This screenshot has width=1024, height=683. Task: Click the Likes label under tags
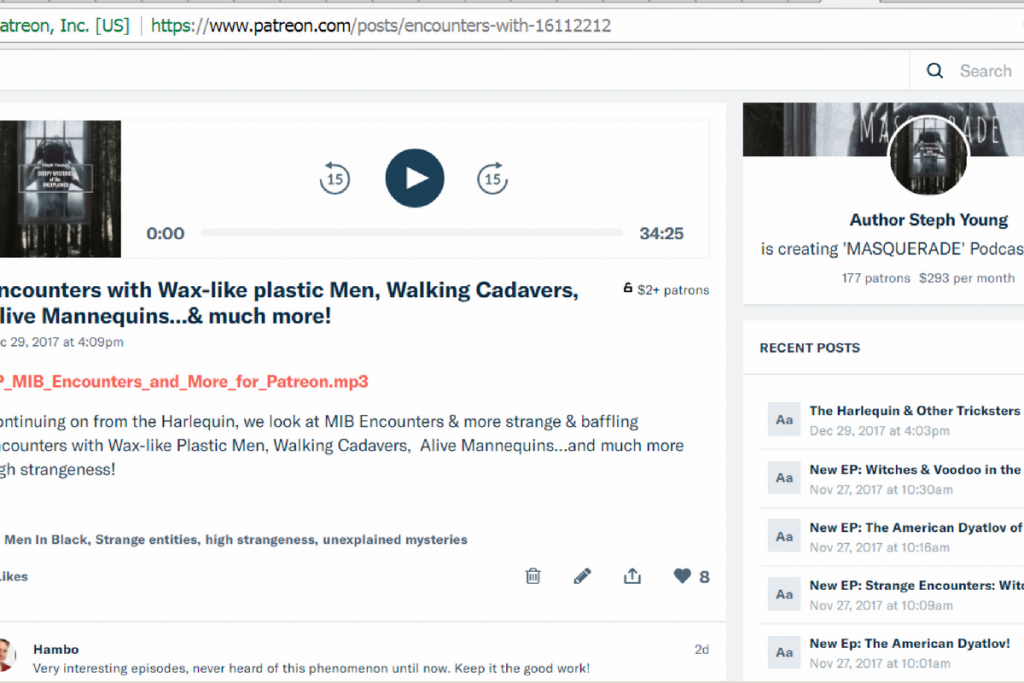[x=14, y=577]
